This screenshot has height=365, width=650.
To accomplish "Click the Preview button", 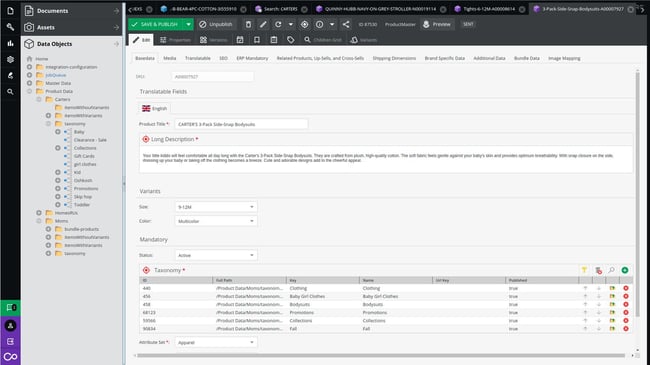I will click(x=437, y=24).
